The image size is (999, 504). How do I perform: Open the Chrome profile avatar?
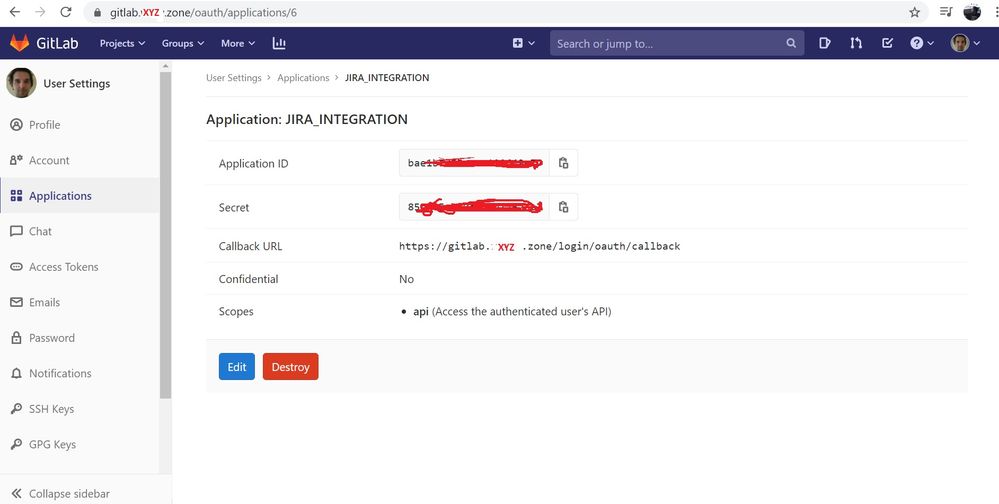(x=972, y=11)
